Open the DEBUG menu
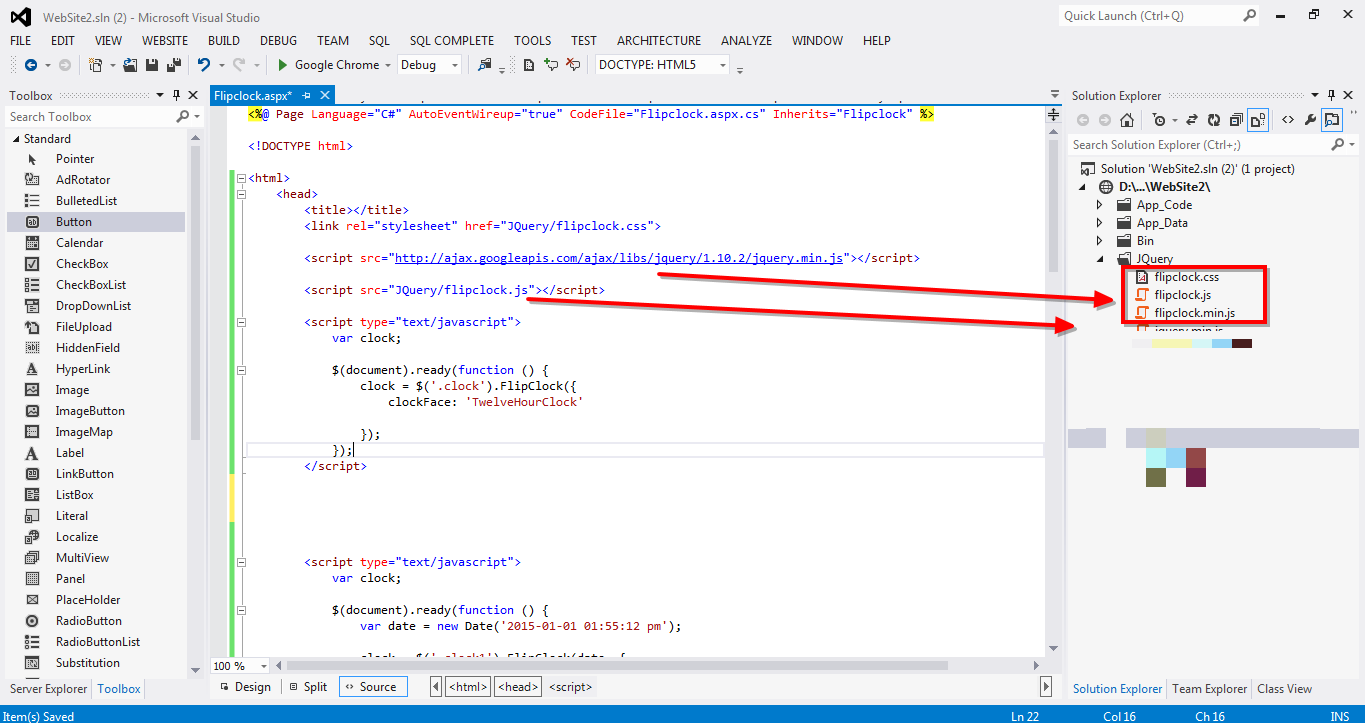Image resolution: width=1365 pixels, height=723 pixels. pos(277,40)
